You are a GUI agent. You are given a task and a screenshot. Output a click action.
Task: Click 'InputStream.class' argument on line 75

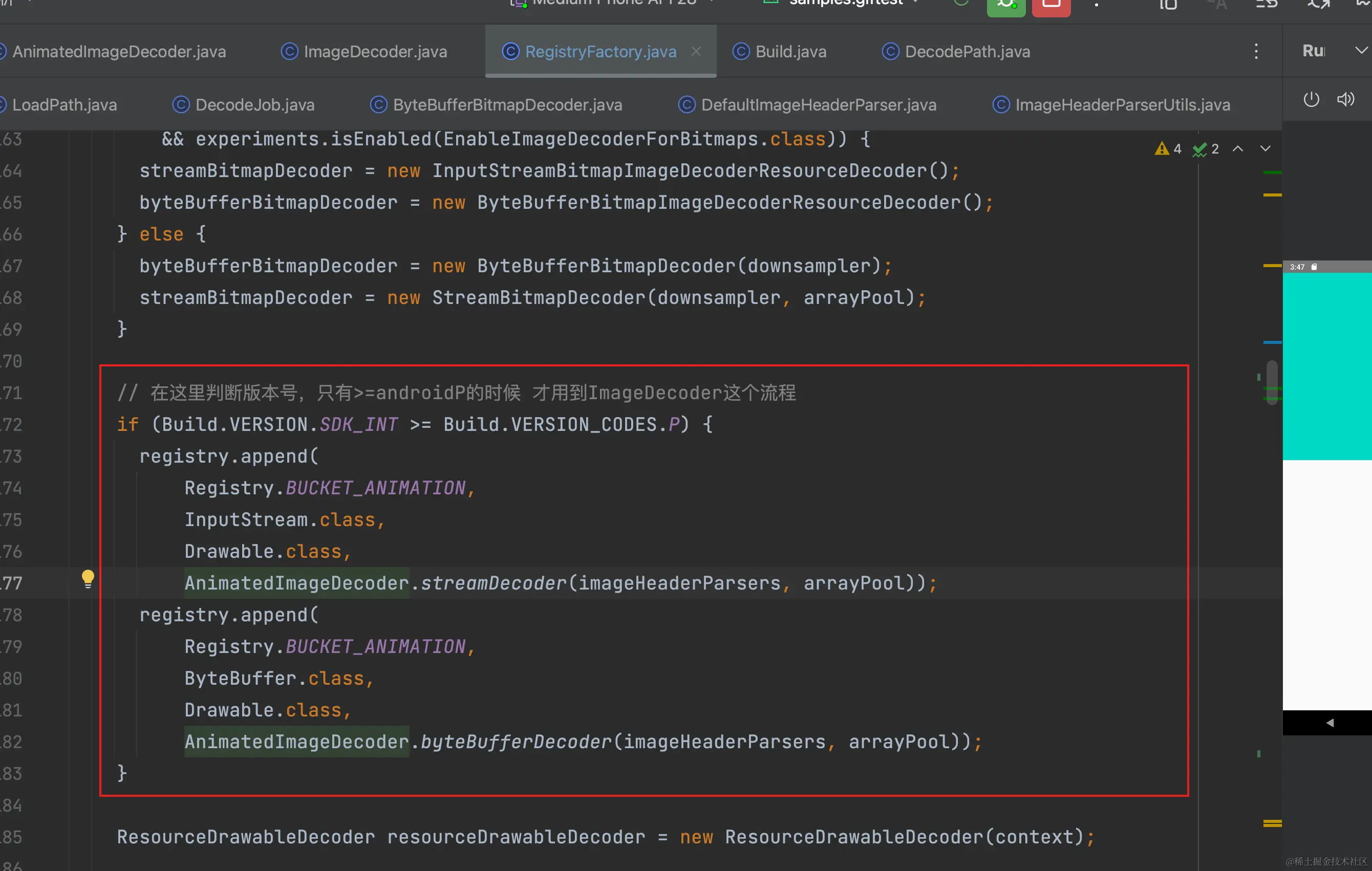[280, 519]
